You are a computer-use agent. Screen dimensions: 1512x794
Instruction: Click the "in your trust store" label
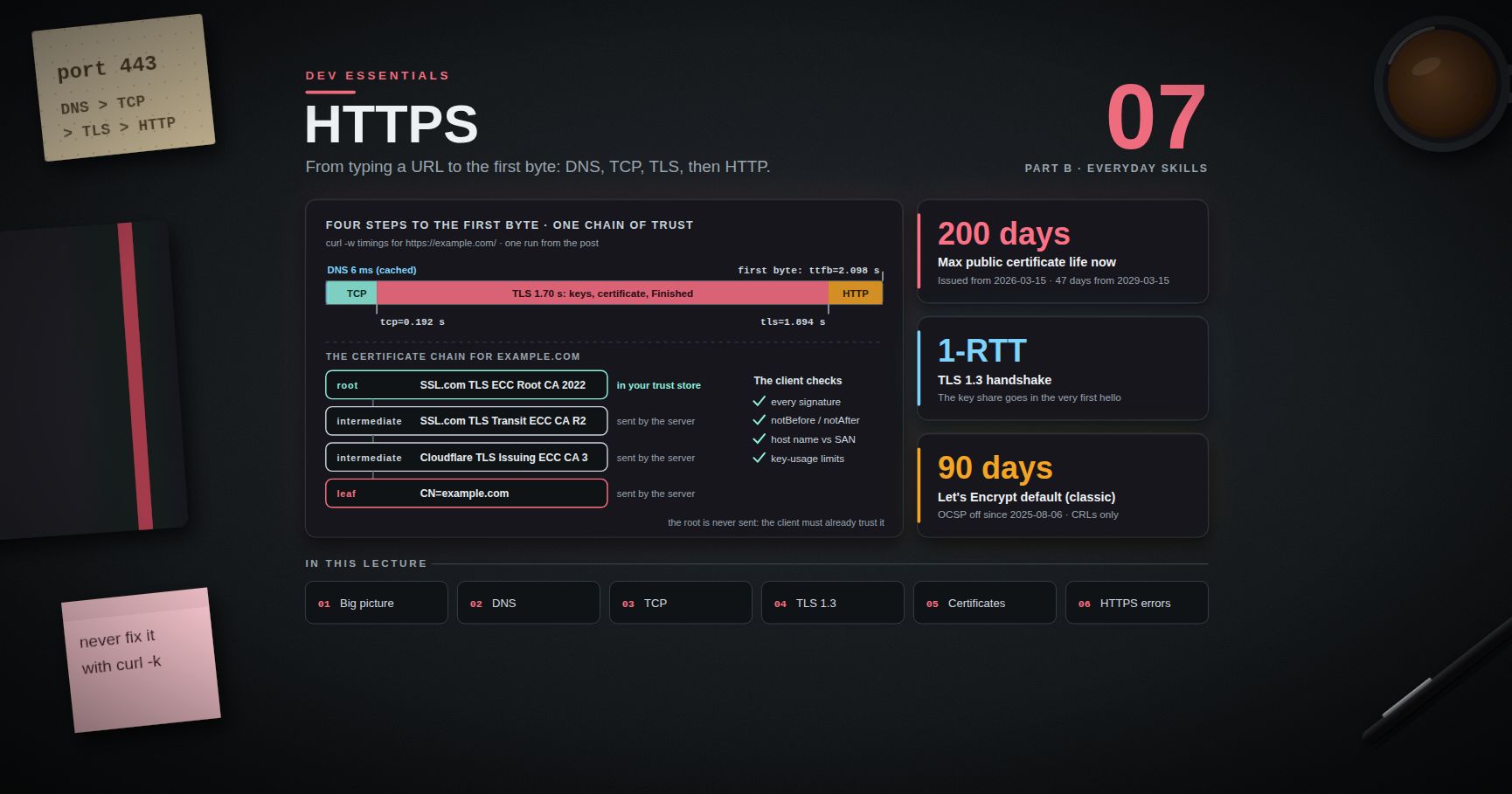[x=659, y=385]
